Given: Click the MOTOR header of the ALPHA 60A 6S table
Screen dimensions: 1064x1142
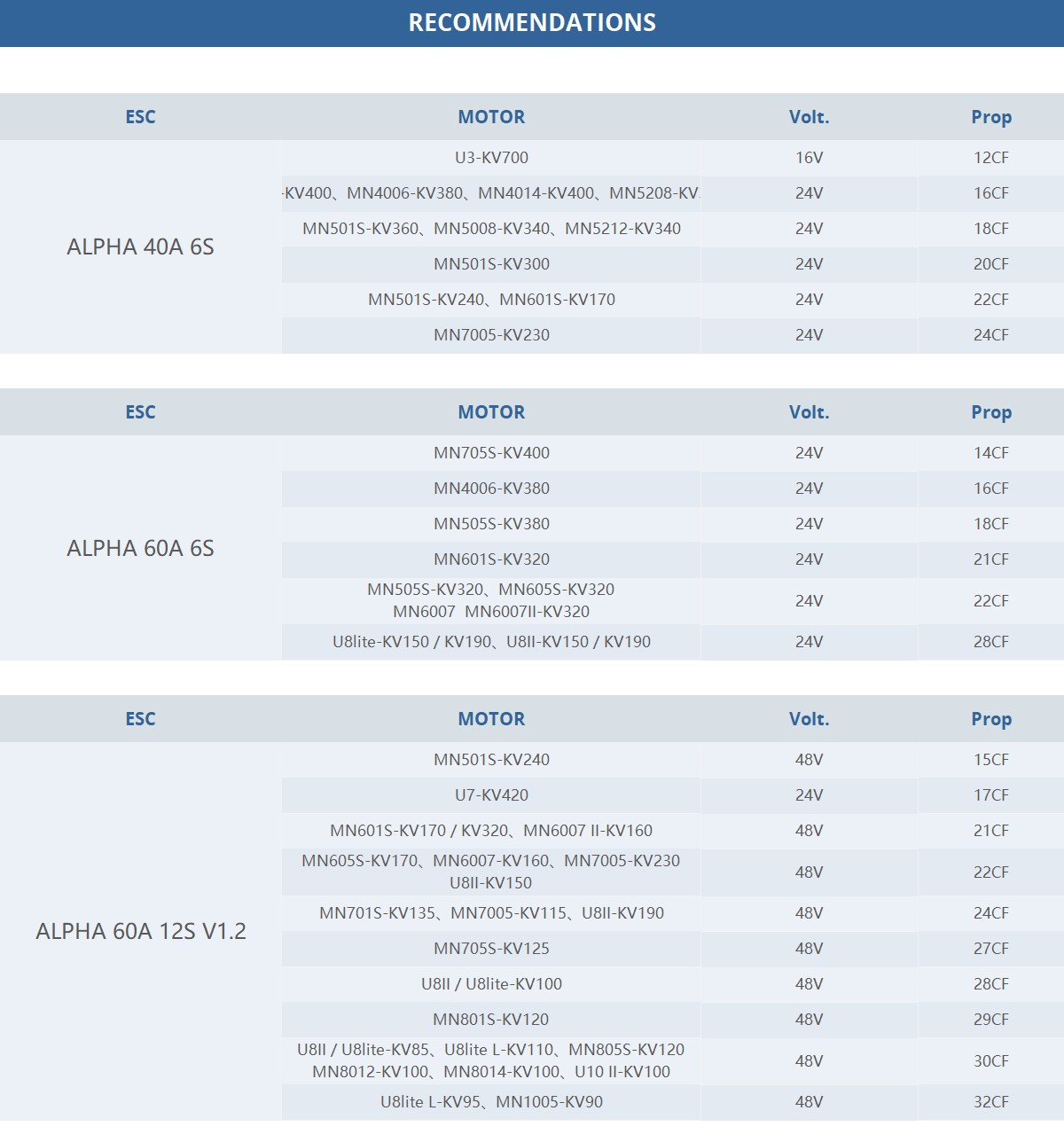Looking at the screenshot, I should (x=491, y=412).
